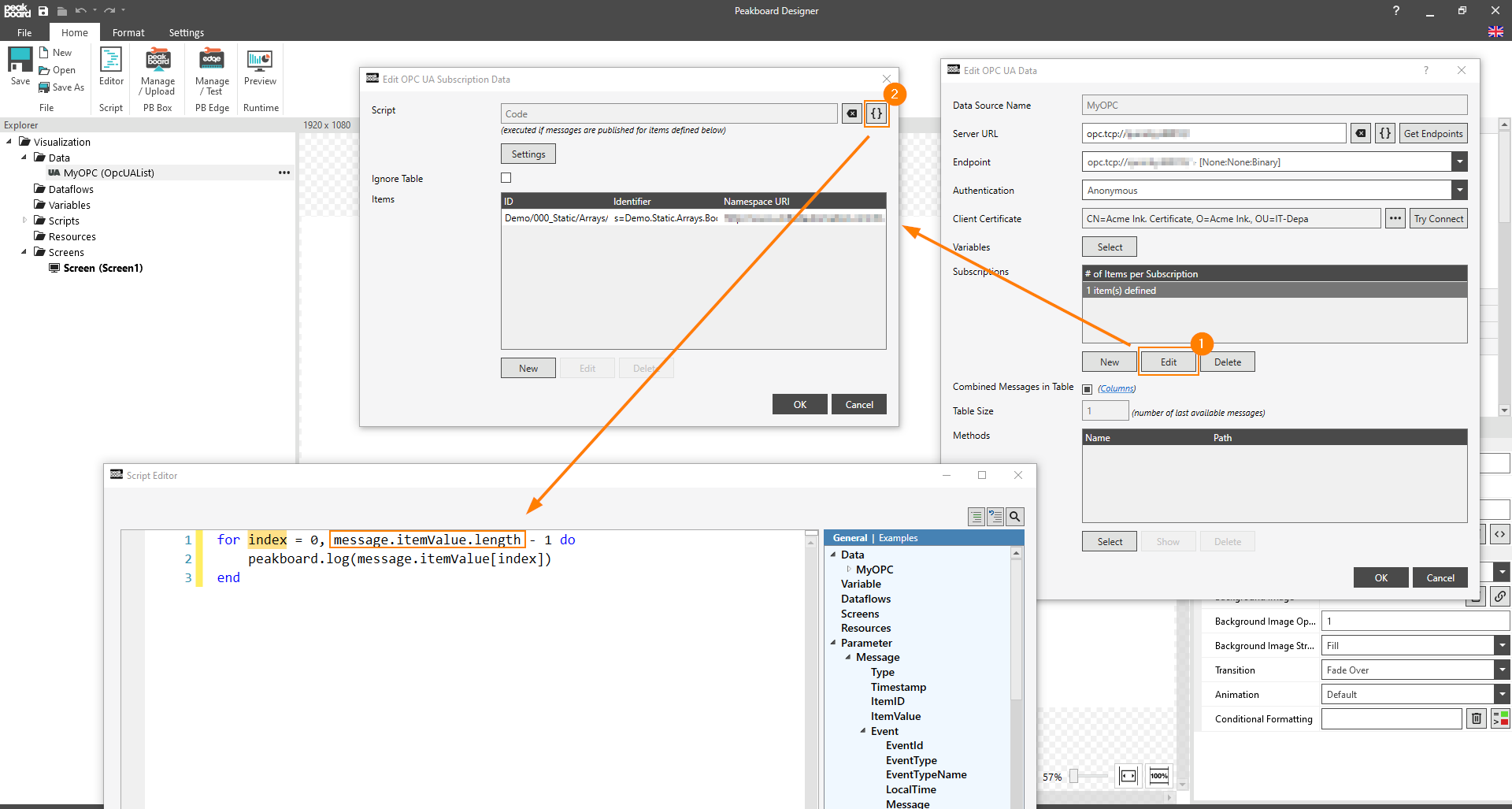The height and width of the screenshot is (809, 1512).
Task: Click the redo arrow in title bar
Action: click(x=109, y=11)
